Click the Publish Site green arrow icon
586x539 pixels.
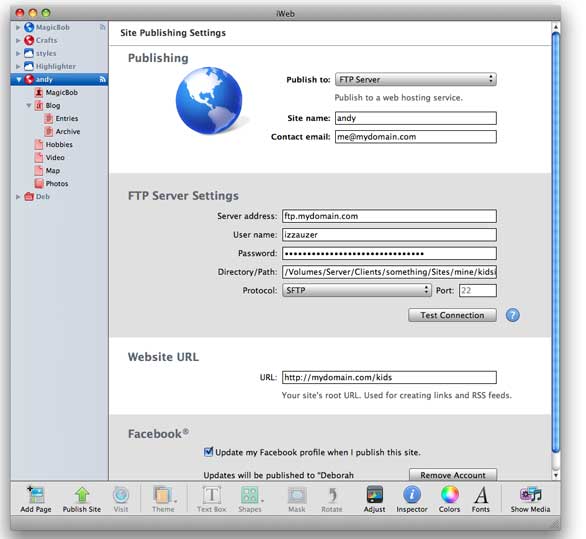82,495
